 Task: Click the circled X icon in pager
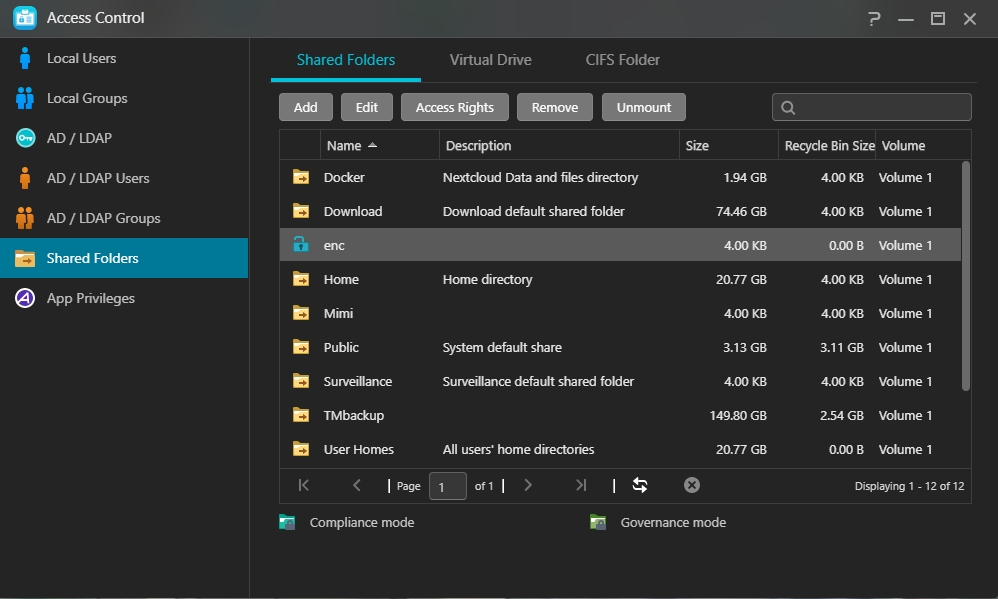(692, 485)
